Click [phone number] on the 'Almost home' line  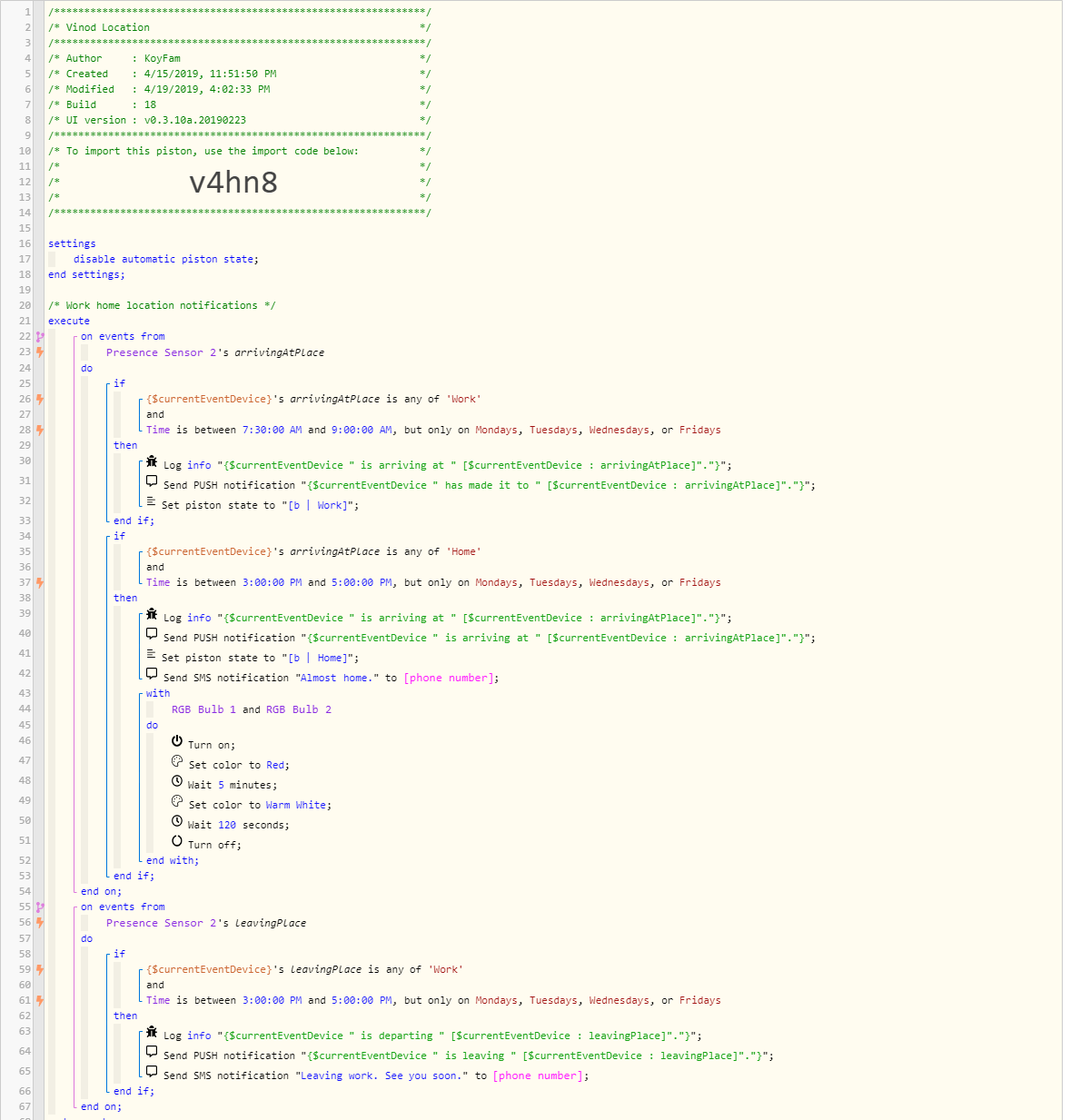click(x=449, y=678)
